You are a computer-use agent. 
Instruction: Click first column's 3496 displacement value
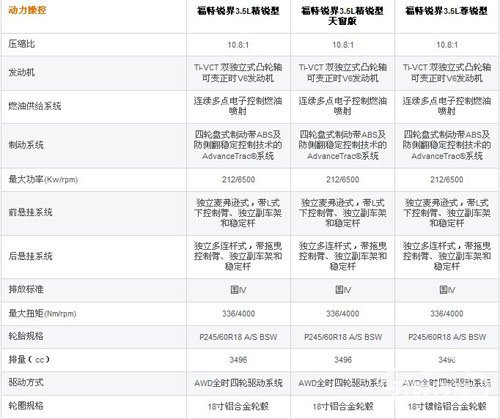238,360
